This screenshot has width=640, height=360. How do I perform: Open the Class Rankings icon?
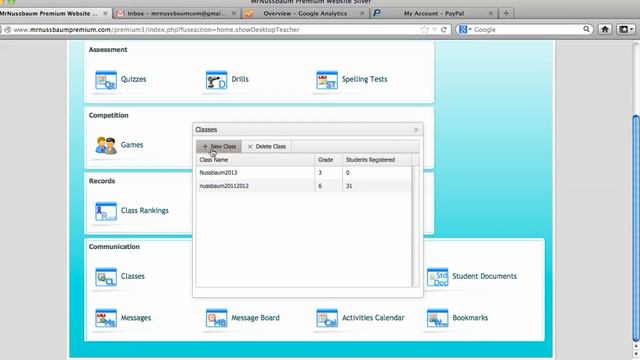pyautogui.click(x=106, y=211)
